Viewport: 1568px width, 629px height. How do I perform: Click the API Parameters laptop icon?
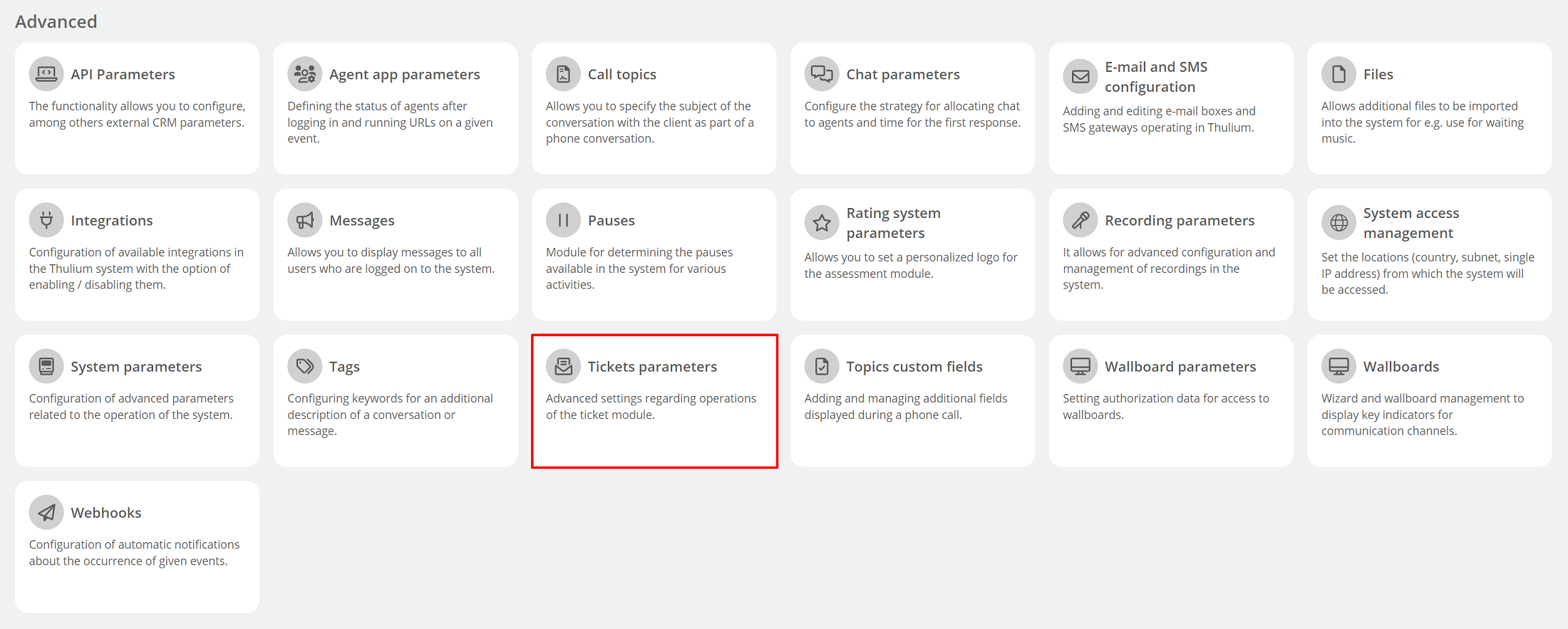click(x=46, y=74)
